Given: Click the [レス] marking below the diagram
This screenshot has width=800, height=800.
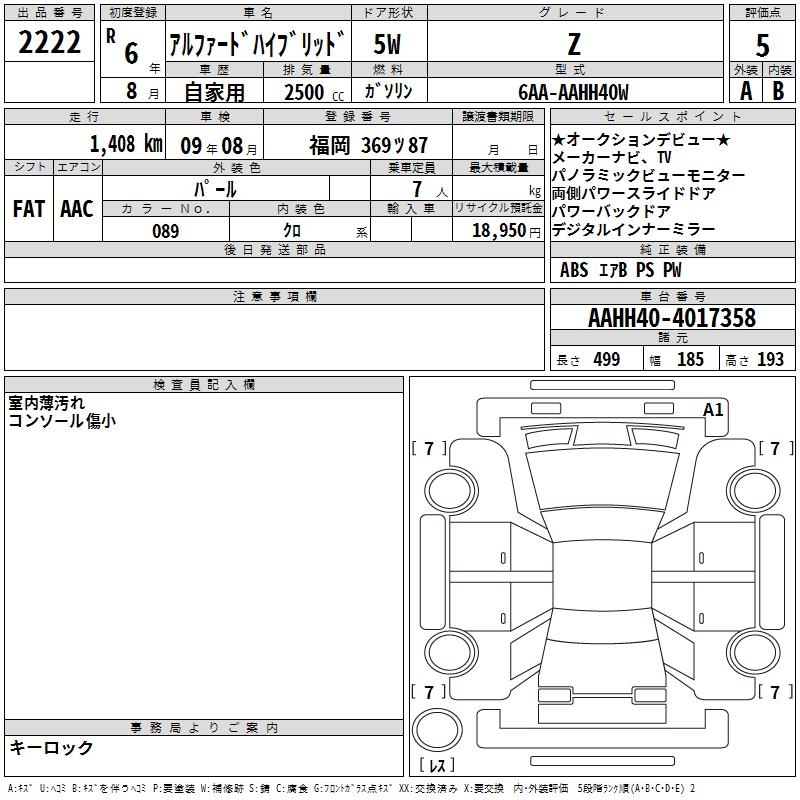Looking at the screenshot, I should pos(438,766).
